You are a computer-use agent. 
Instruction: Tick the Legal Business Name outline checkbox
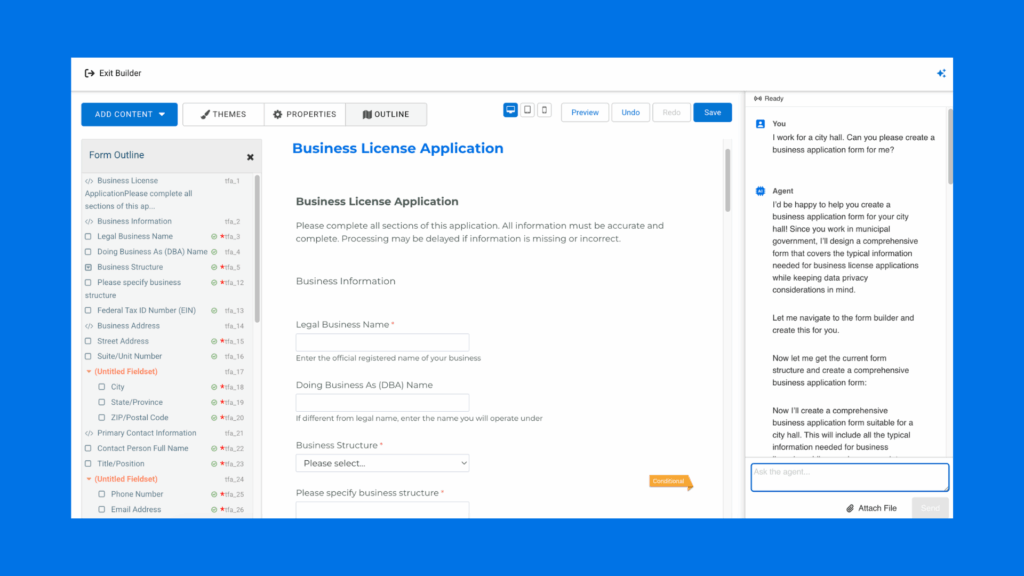point(88,237)
